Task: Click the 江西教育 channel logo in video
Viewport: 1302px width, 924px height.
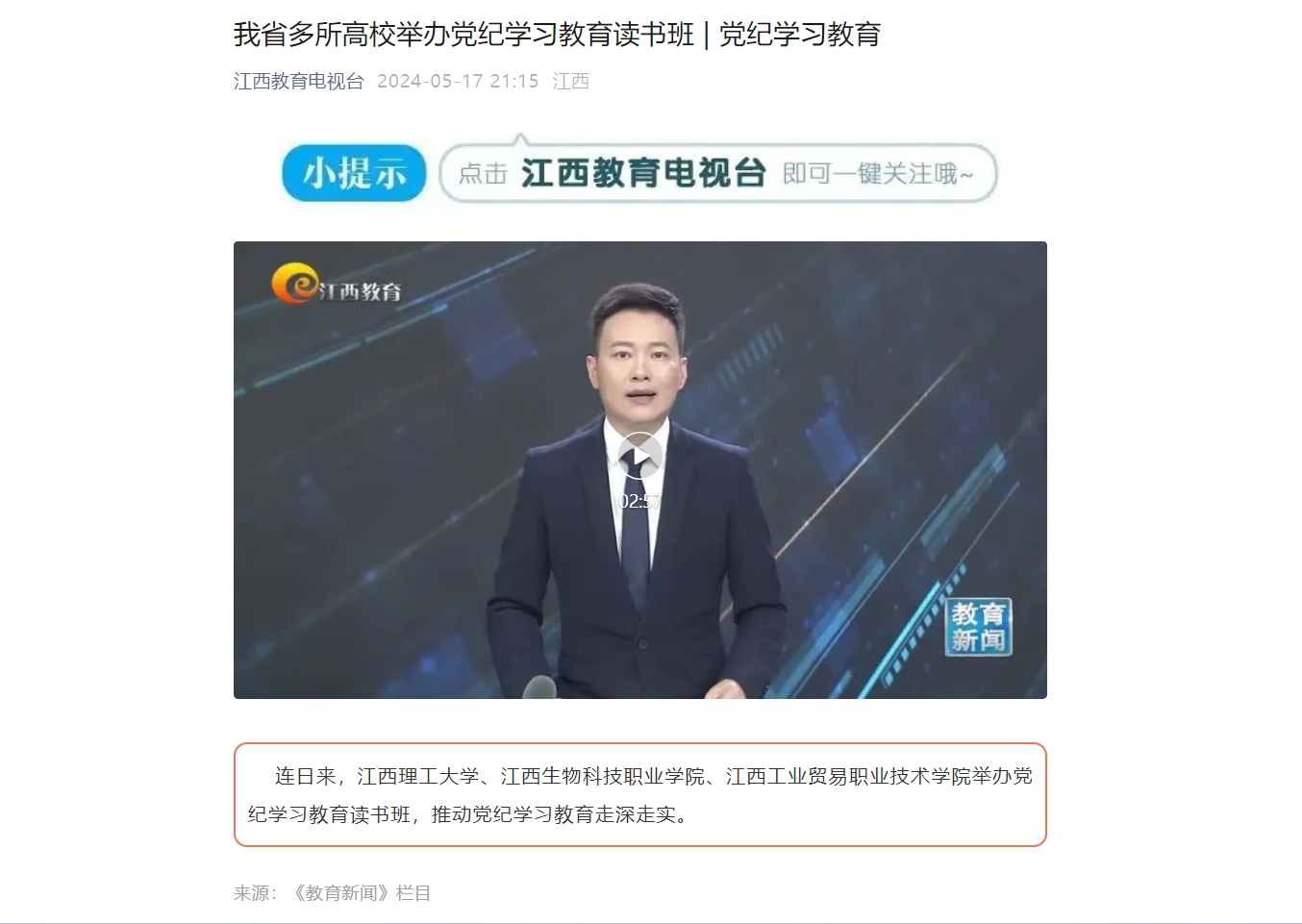Action: click(336, 285)
